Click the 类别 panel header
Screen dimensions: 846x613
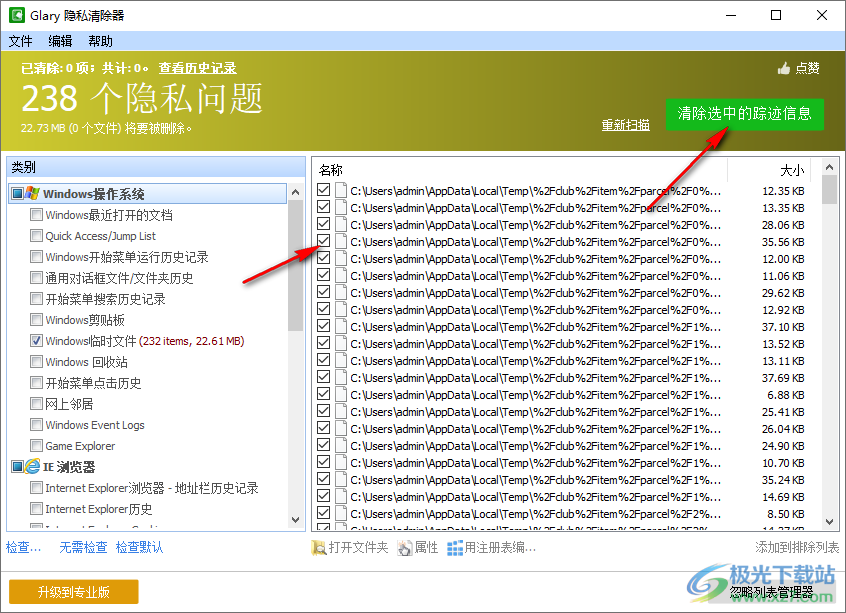pos(156,167)
